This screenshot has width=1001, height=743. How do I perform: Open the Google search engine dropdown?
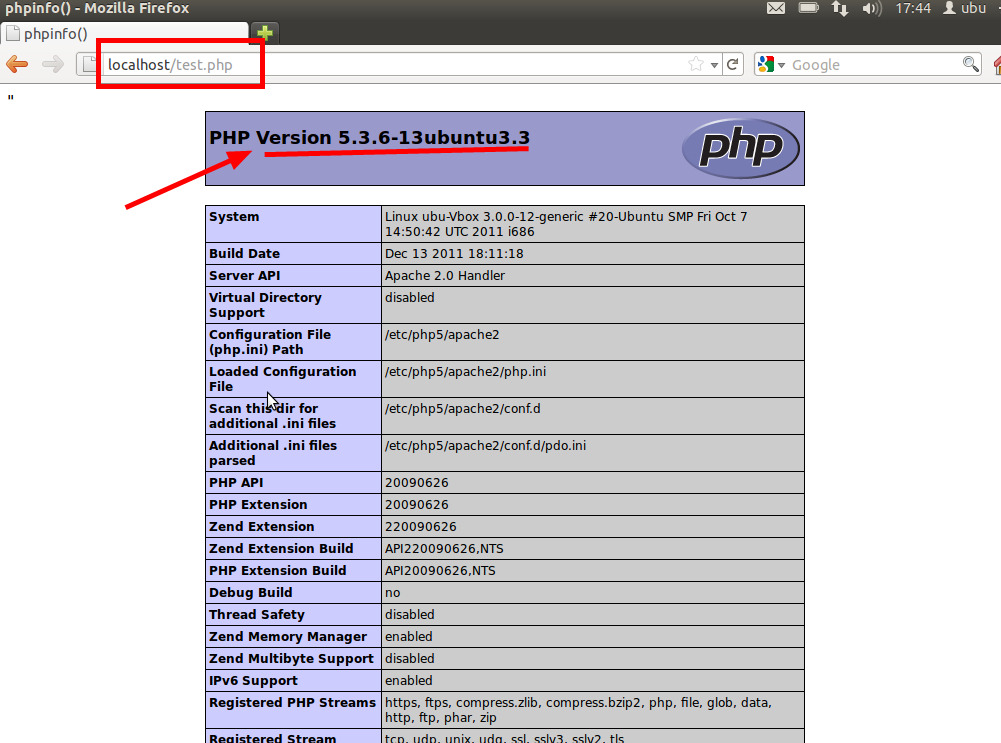click(771, 65)
